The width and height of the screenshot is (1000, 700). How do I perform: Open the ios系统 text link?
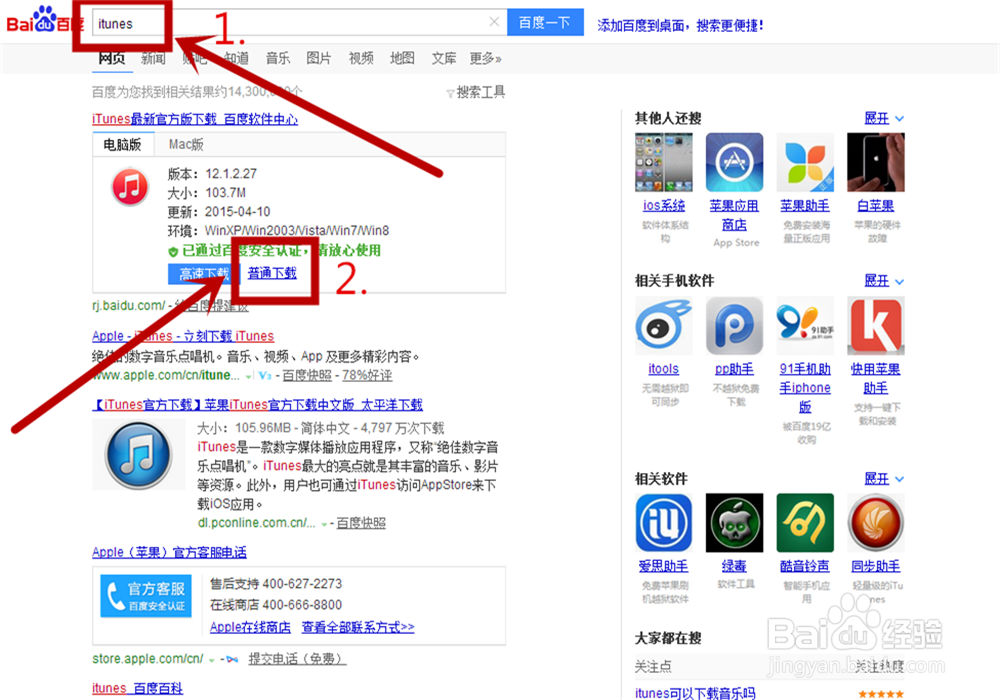click(x=664, y=205)
